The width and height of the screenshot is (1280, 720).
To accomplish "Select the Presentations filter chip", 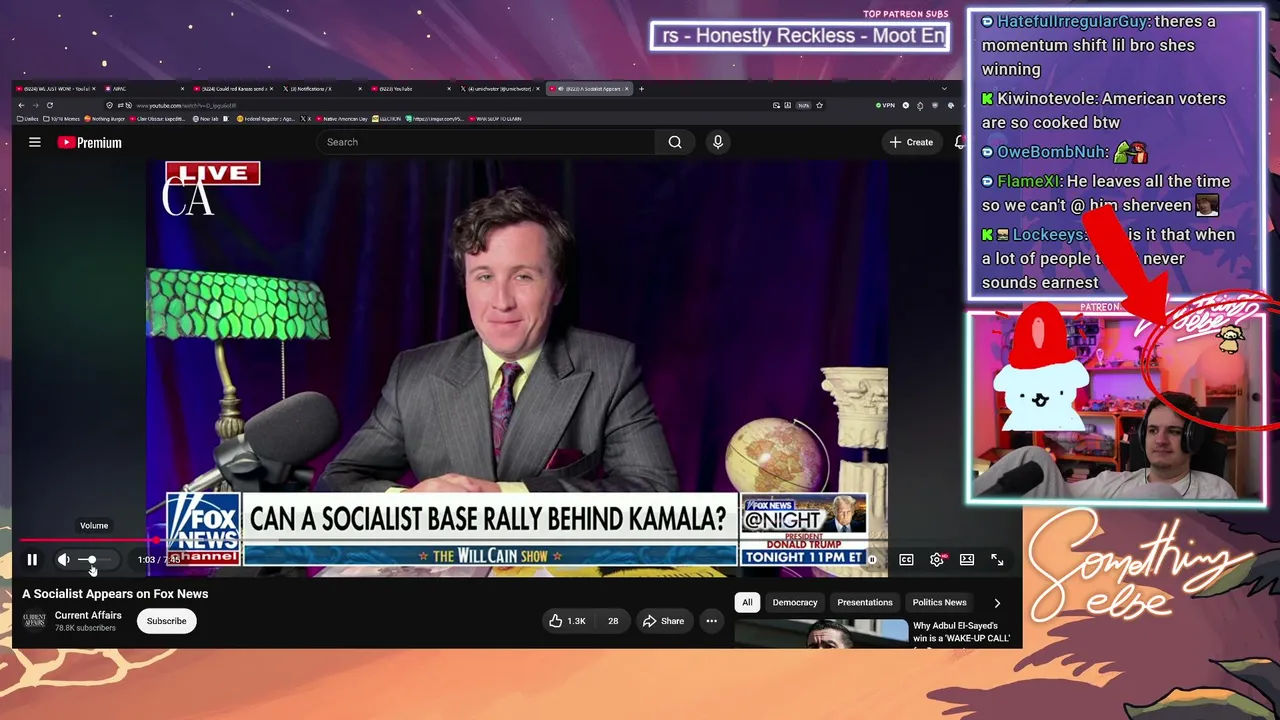I will (865, 602).
